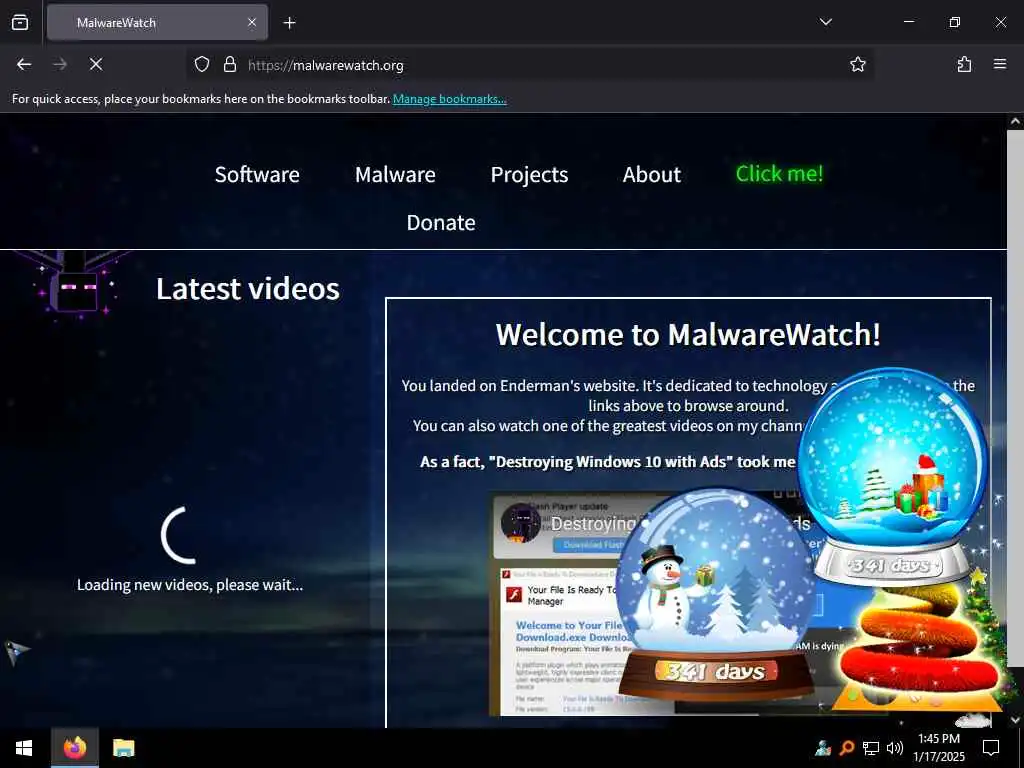Click the people tray icon

coord(822,748)
